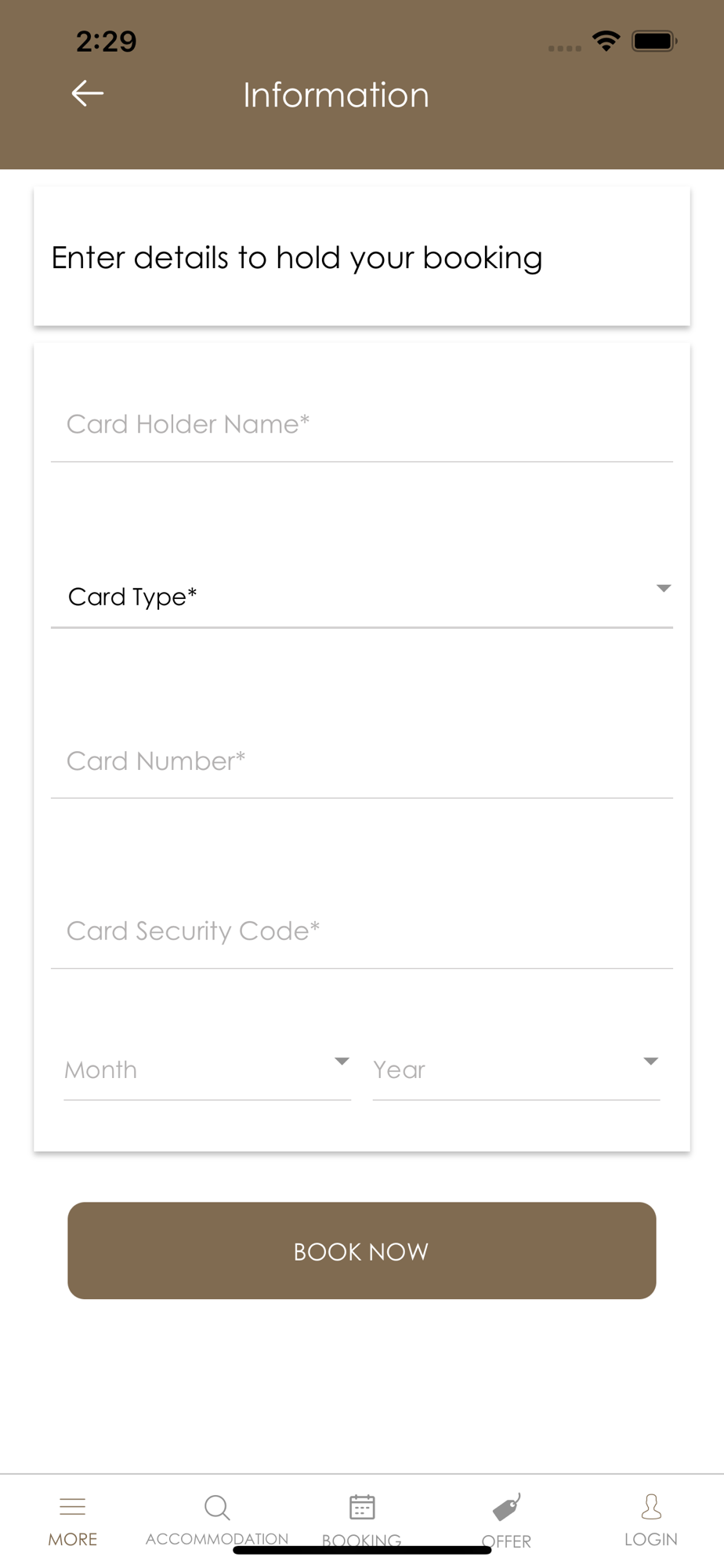Tap the Accommodation search magnifier icon
The width and height of the screenshot is (724, 1568).
click(216, 1507)
